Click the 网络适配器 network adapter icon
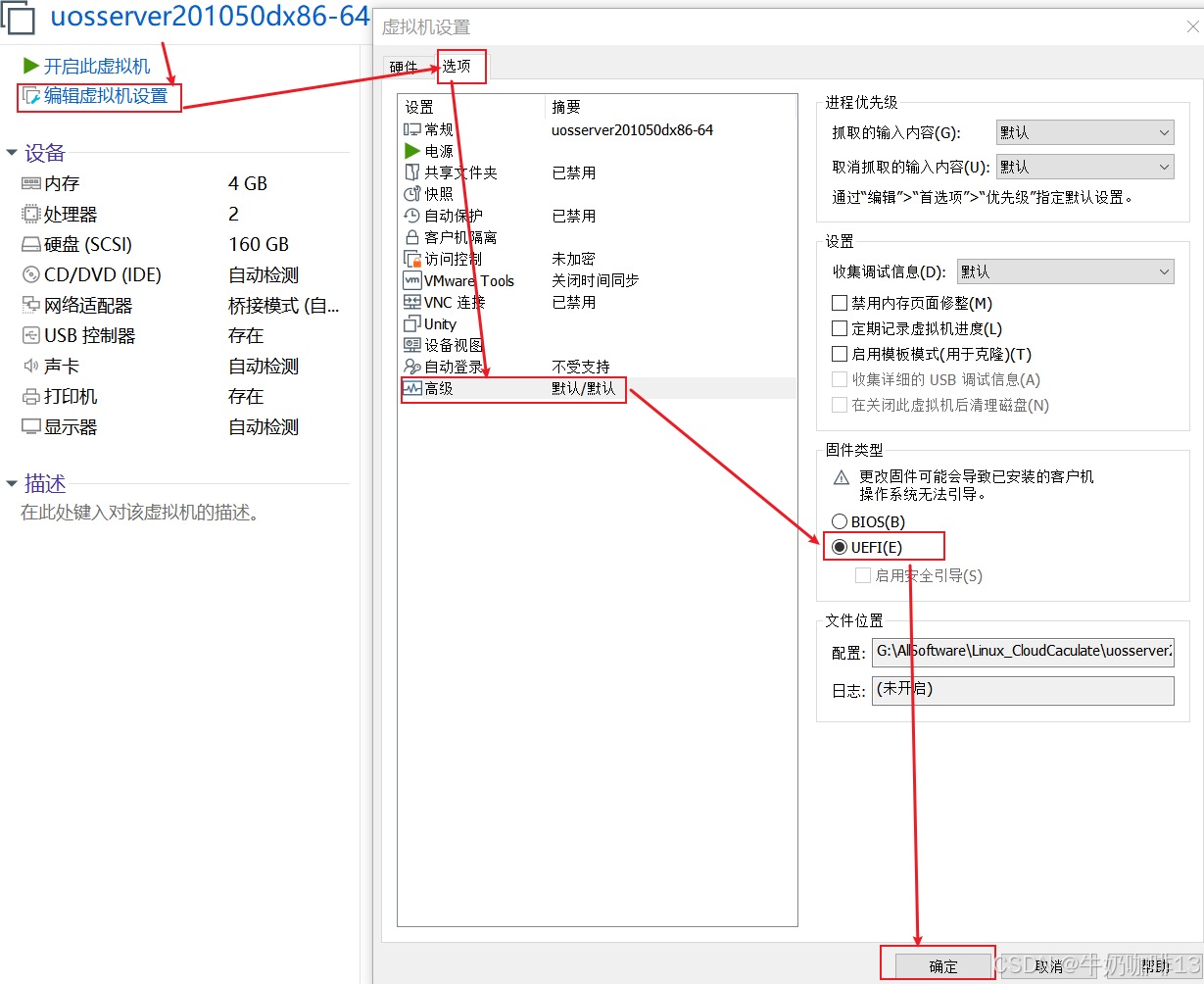 [x=30, y=306]
